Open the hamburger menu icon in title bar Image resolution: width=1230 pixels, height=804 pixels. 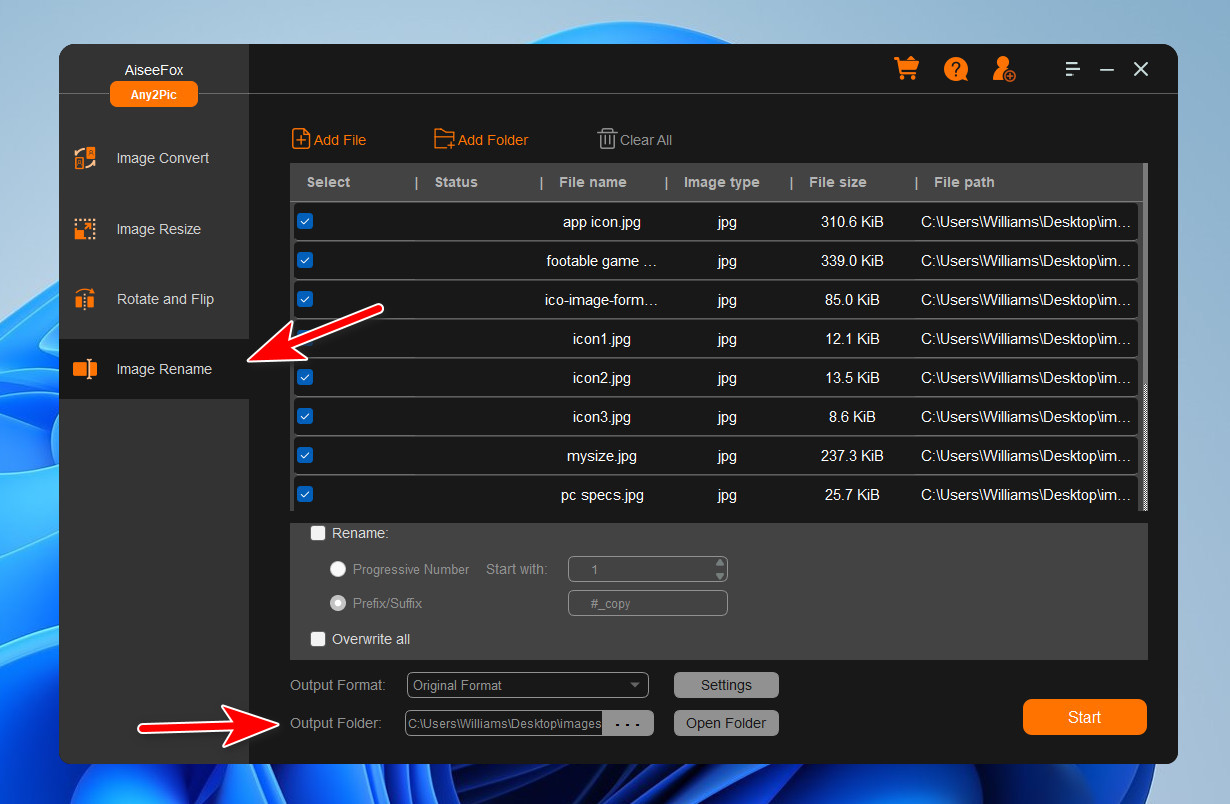click(x=1072, y=69)
